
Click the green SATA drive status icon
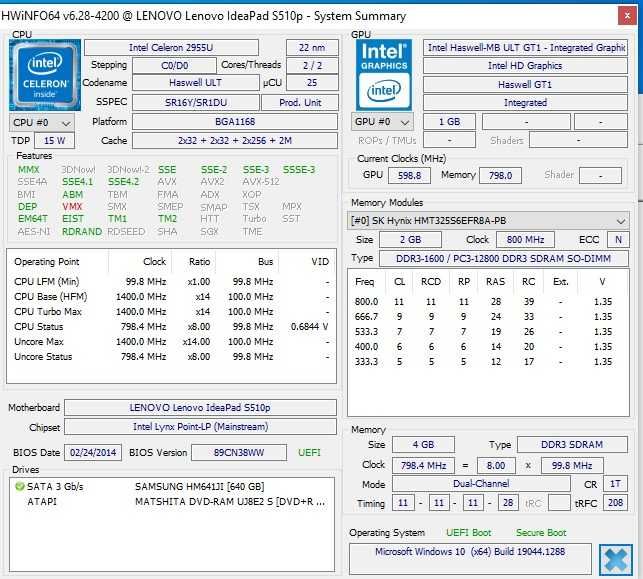coord(19,487)
